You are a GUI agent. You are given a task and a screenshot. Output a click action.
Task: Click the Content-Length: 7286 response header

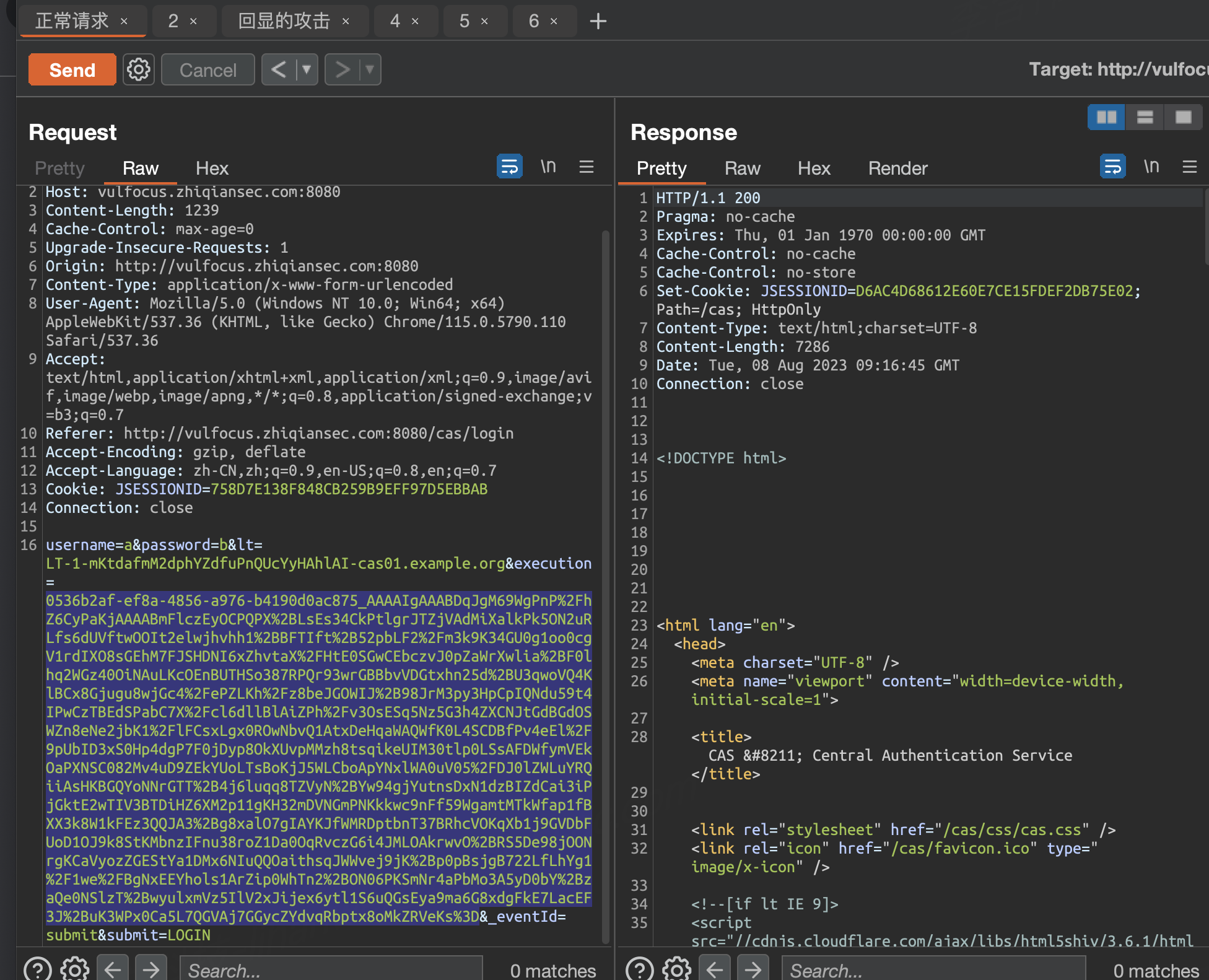point(743,347)
